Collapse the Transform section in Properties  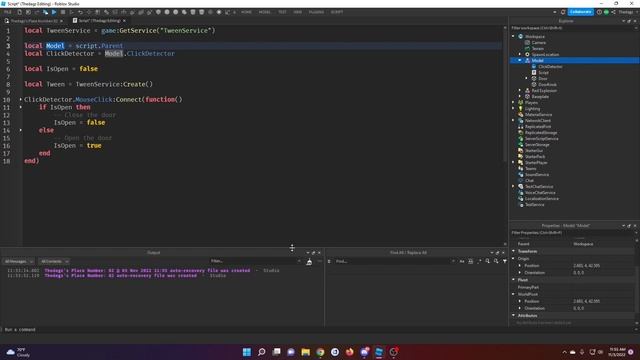513,251
